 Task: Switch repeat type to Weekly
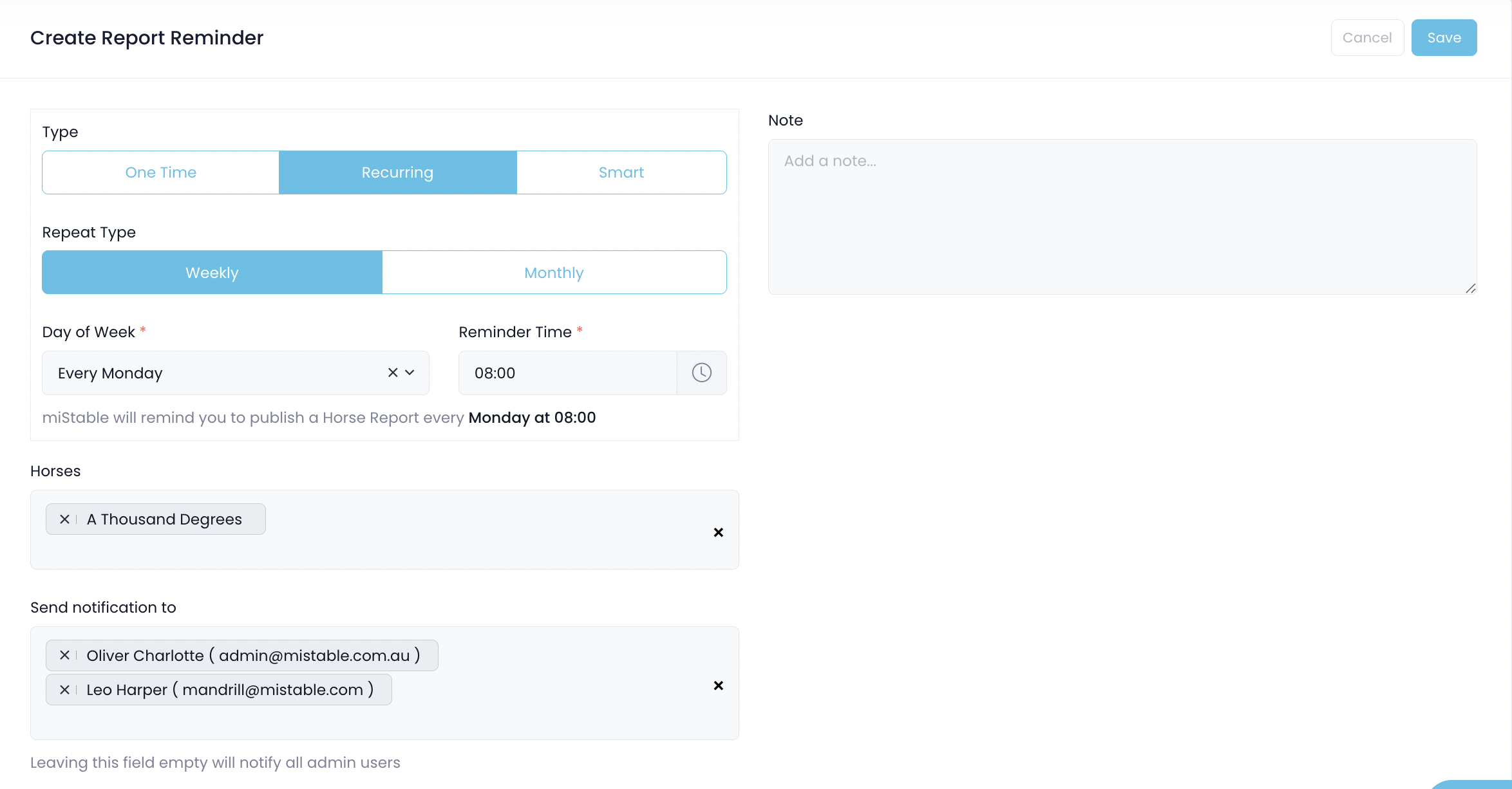click(212, 273)
